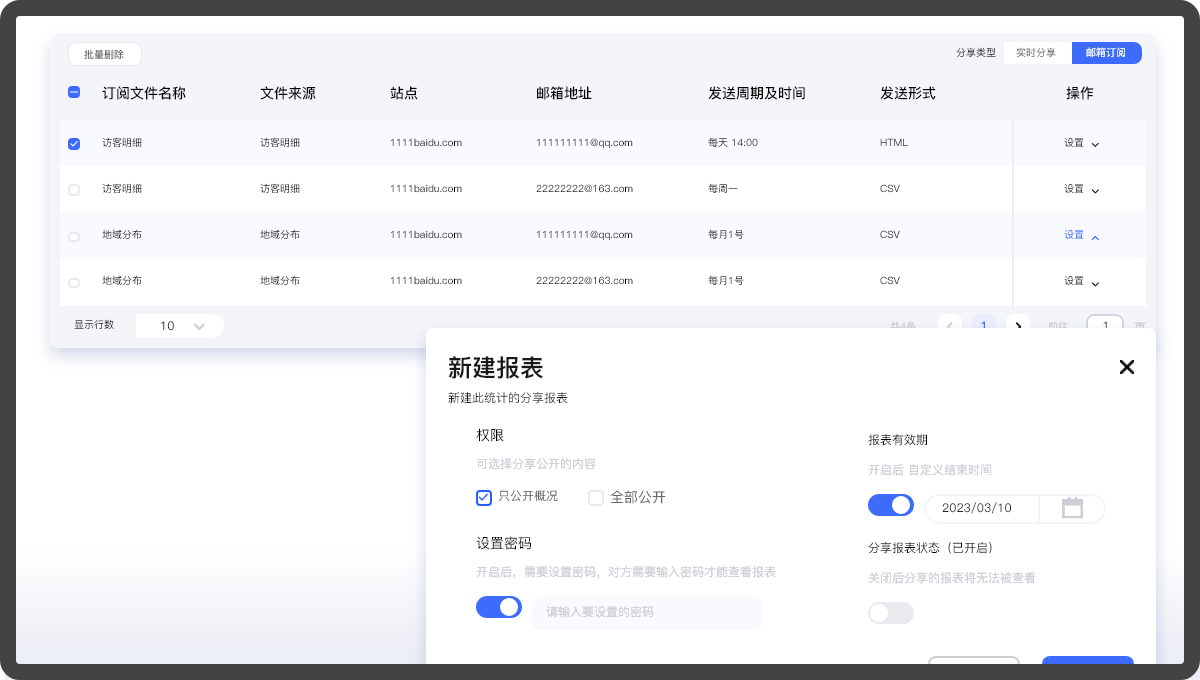Toggle the select-all checkbox in table header

click(74, 93)
